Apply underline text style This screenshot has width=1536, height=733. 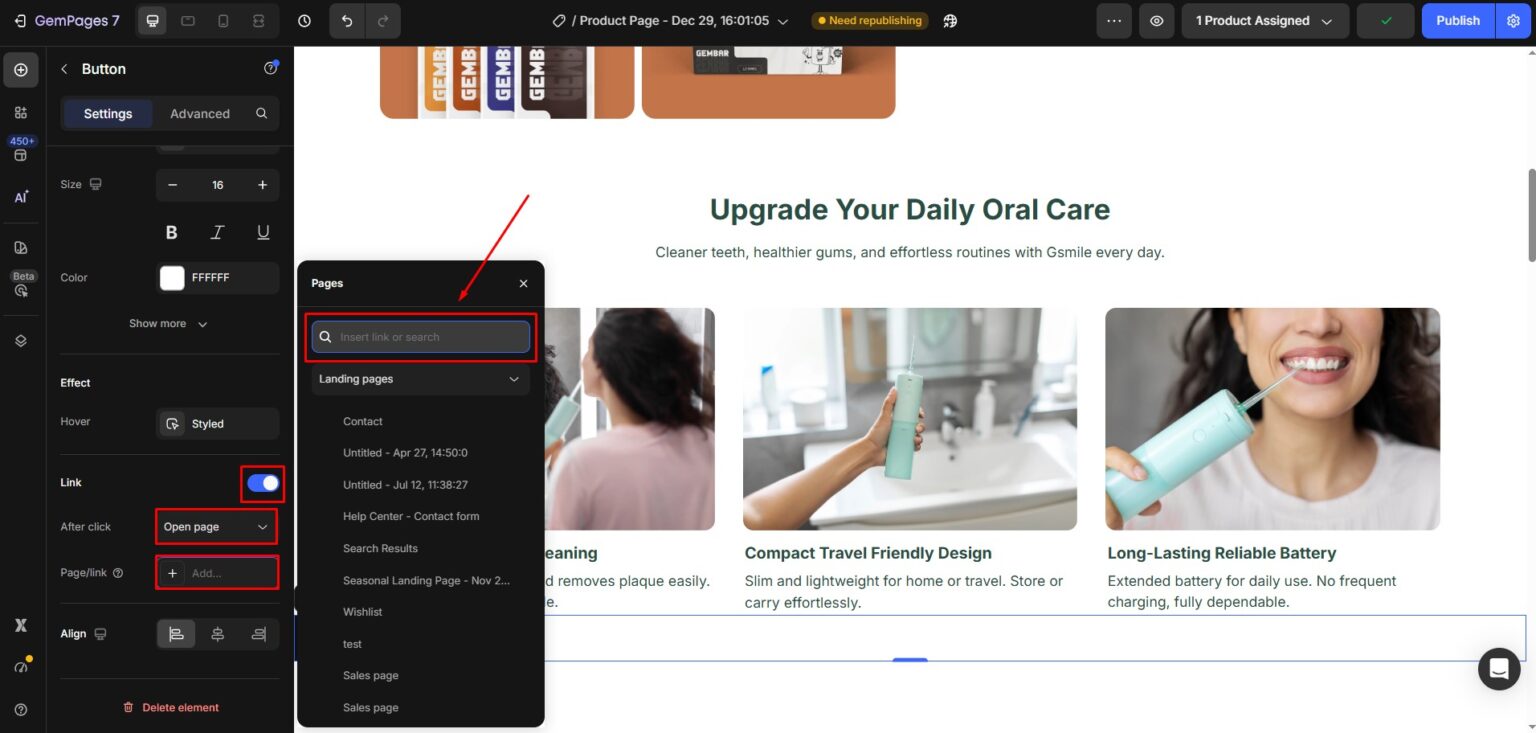pyautogui.click(x=263, y=232)
